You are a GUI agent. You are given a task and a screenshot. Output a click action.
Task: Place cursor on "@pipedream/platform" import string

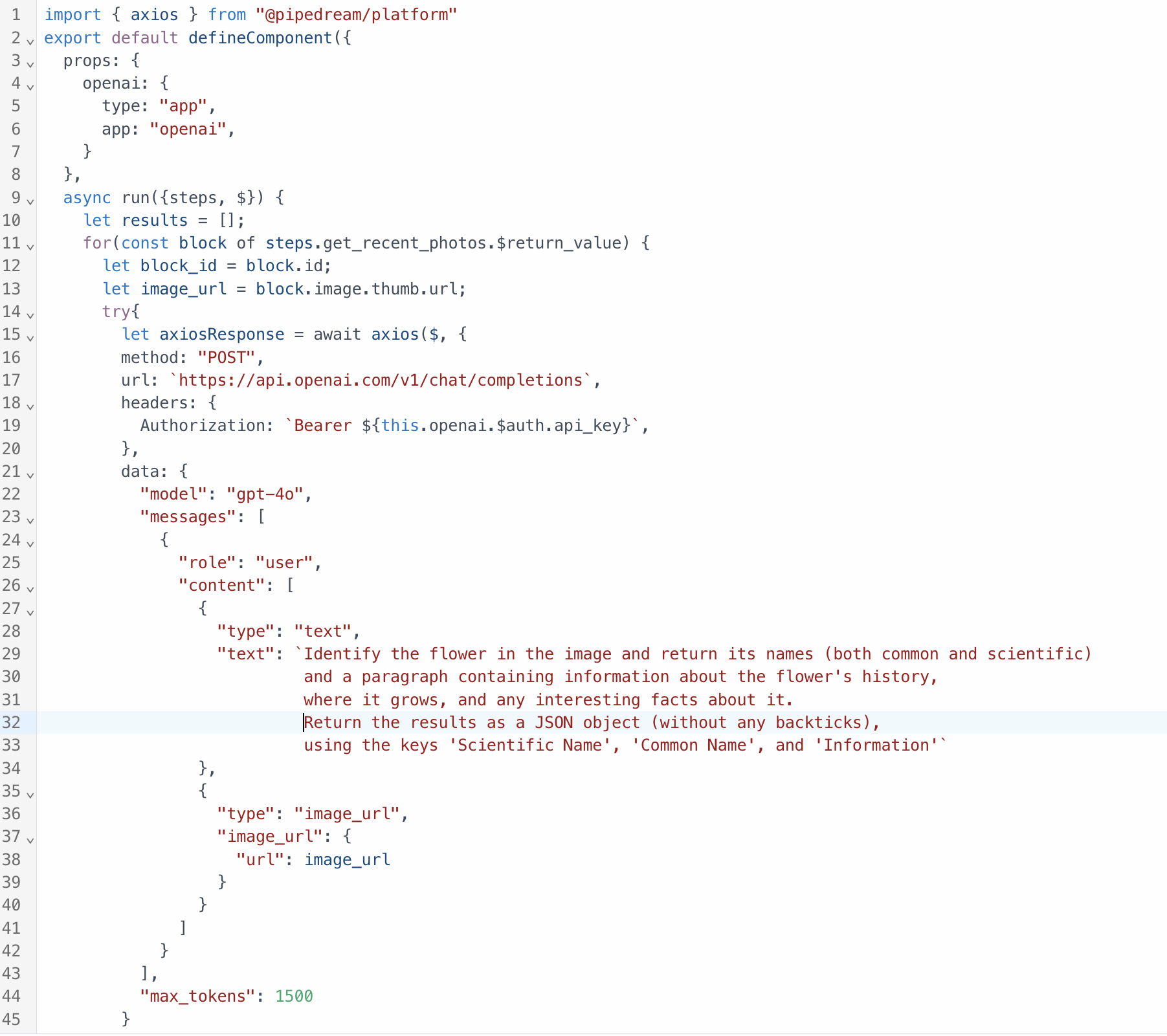coord(357,15)
